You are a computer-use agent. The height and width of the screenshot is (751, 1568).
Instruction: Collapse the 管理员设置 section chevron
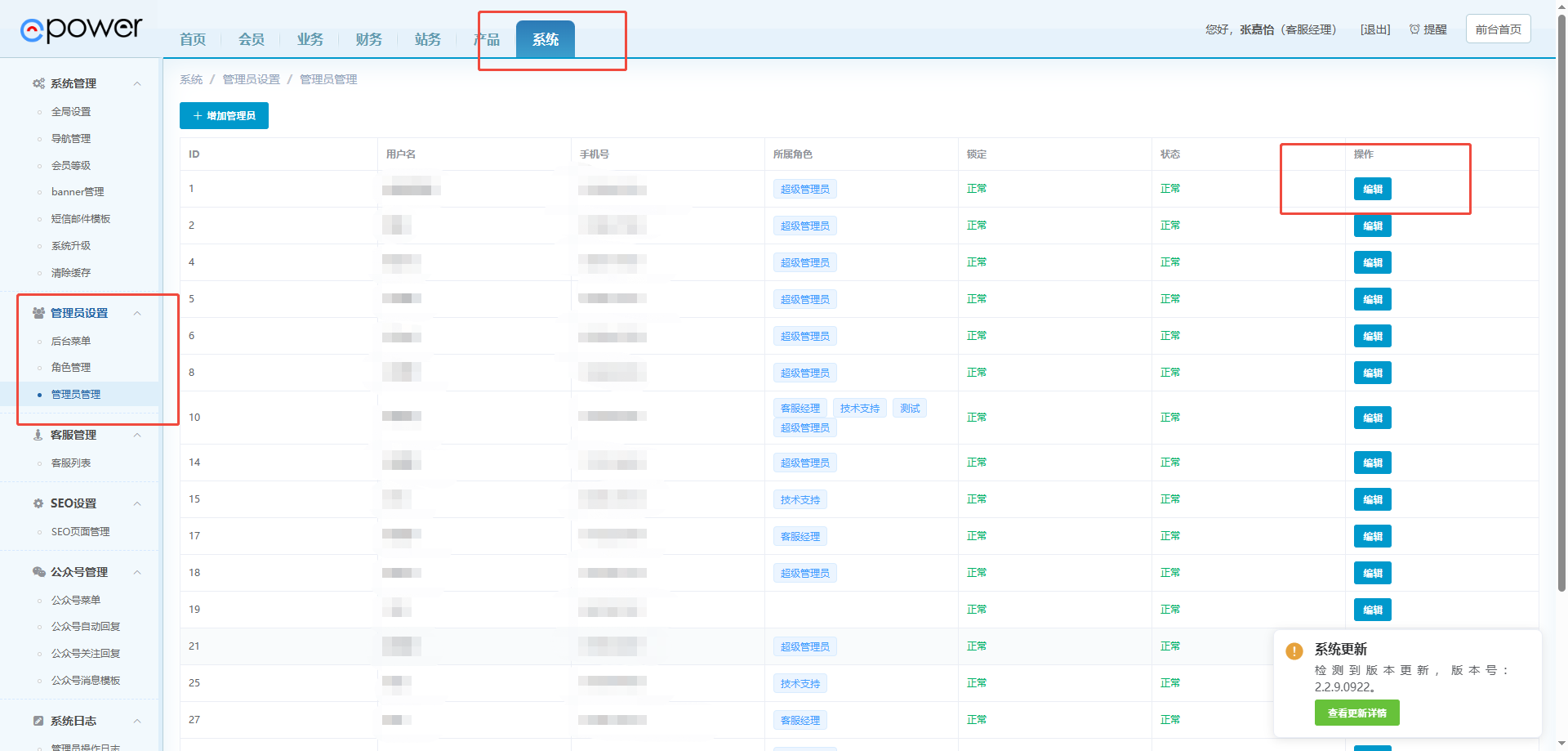click(137, 313)
